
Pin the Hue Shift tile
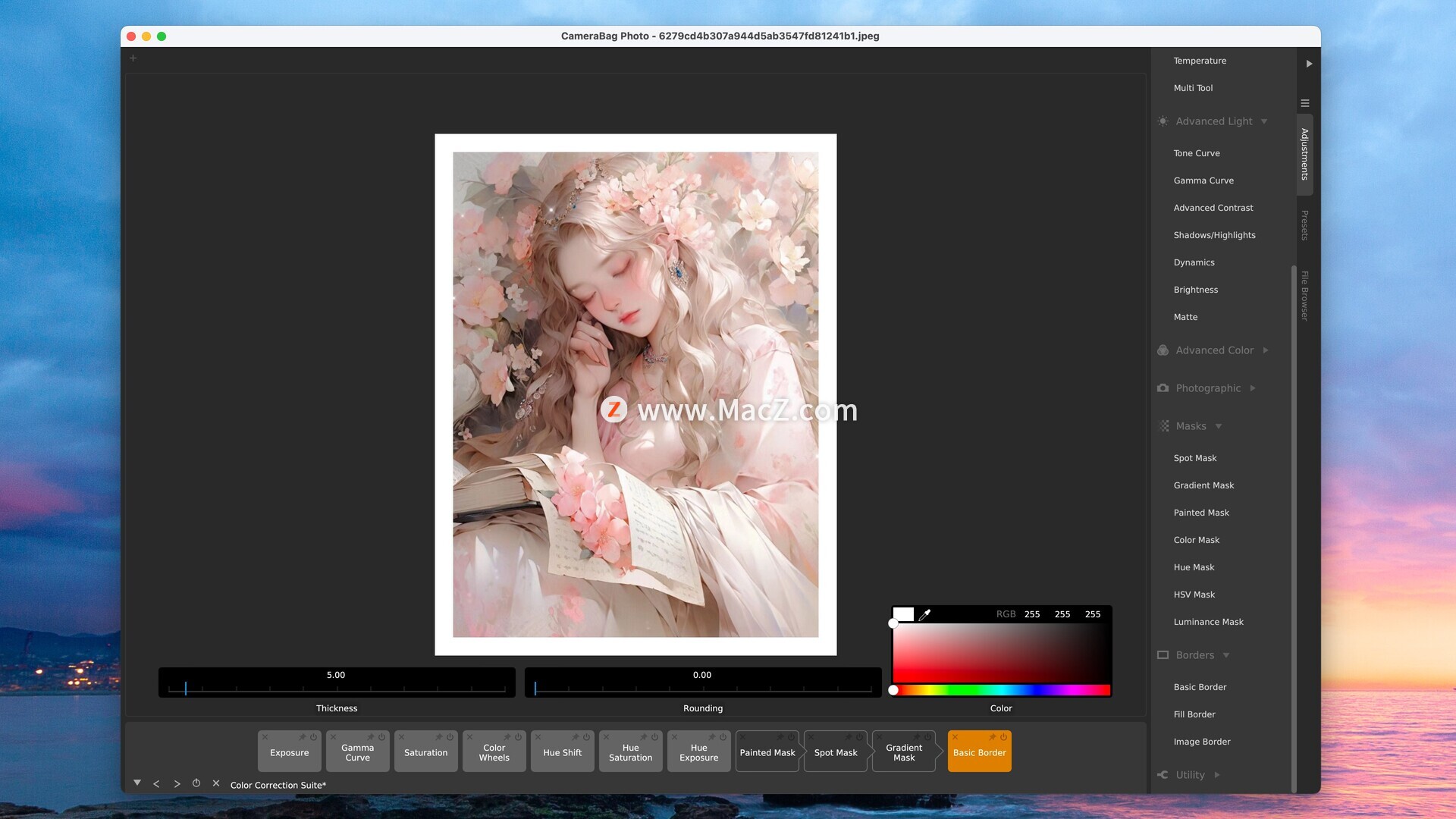575,737
